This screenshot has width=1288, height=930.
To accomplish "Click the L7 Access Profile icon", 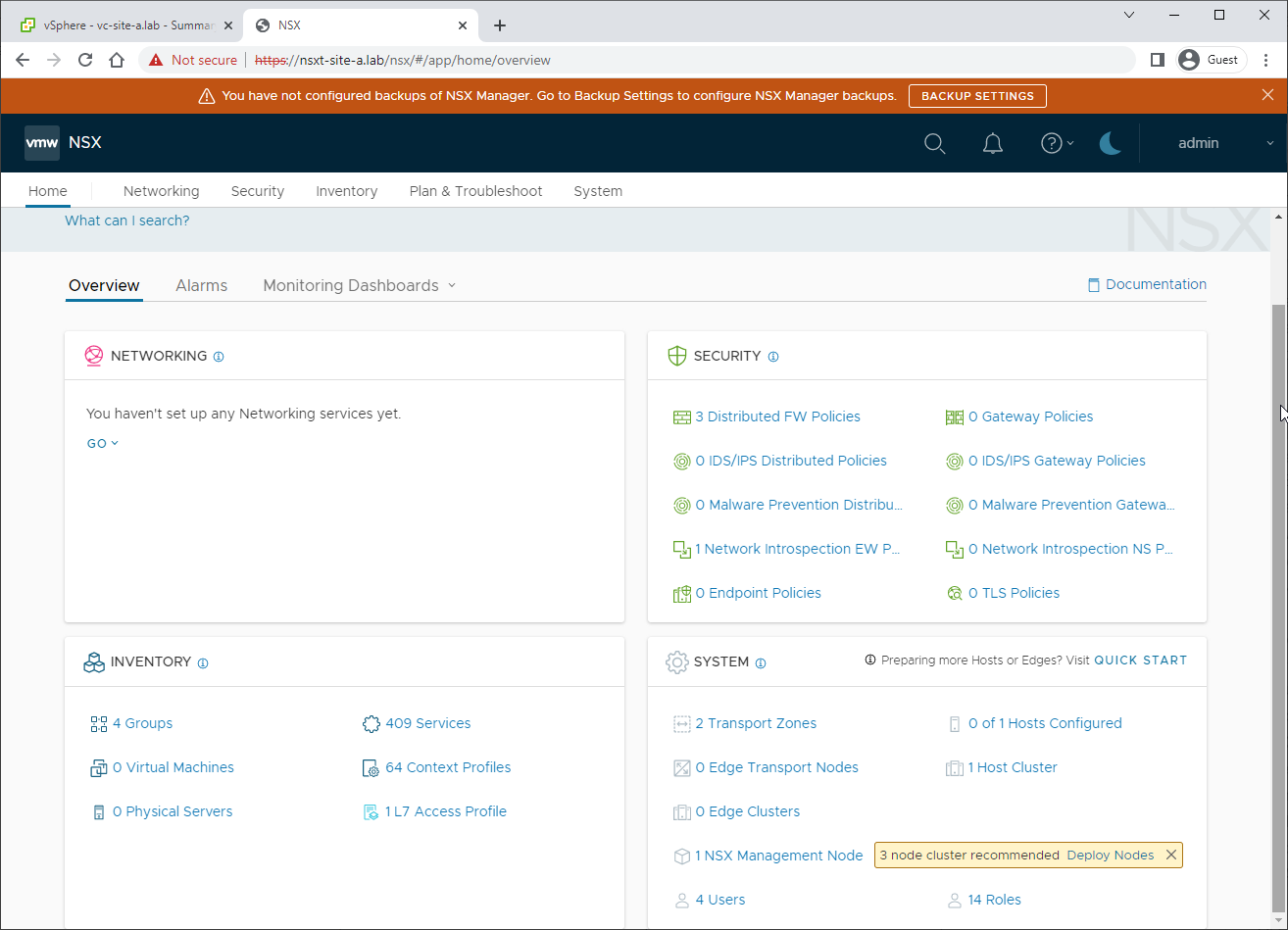I will point(371,812).
